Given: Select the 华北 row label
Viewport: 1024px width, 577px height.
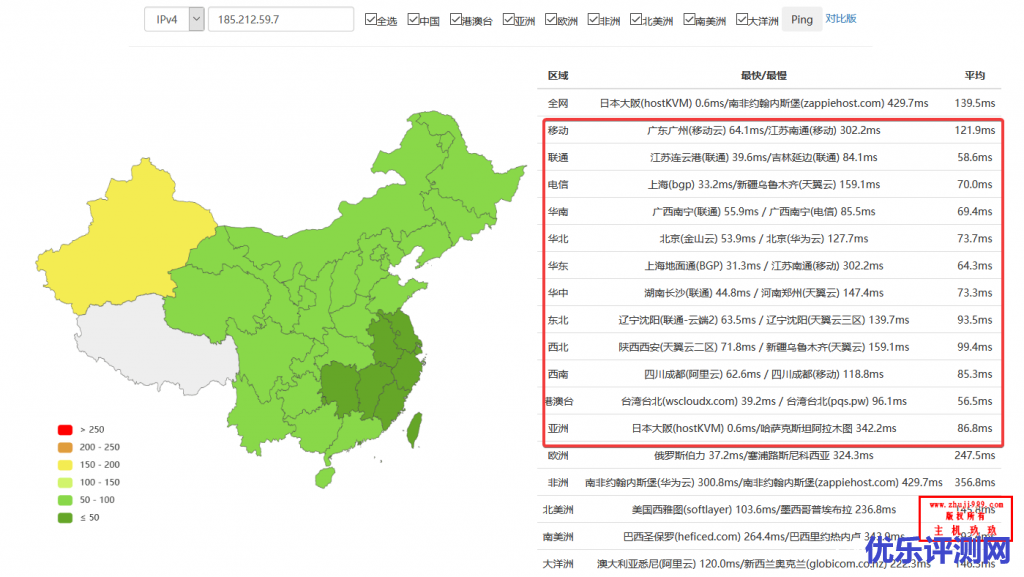Looking at the screenshot, I should [x=558, y=239].
